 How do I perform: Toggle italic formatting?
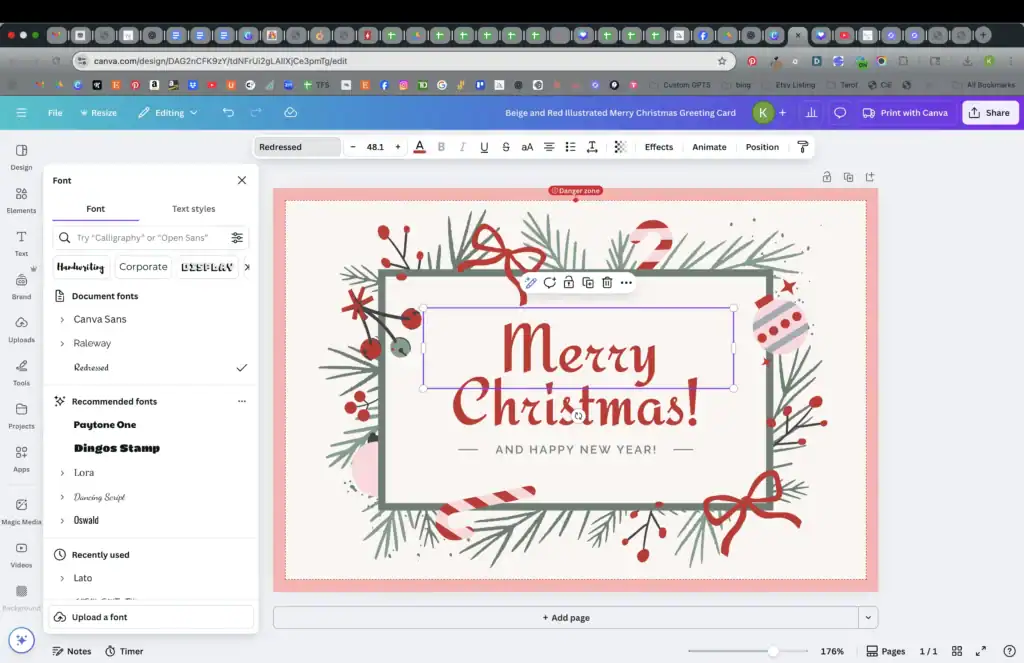[462, 146]
